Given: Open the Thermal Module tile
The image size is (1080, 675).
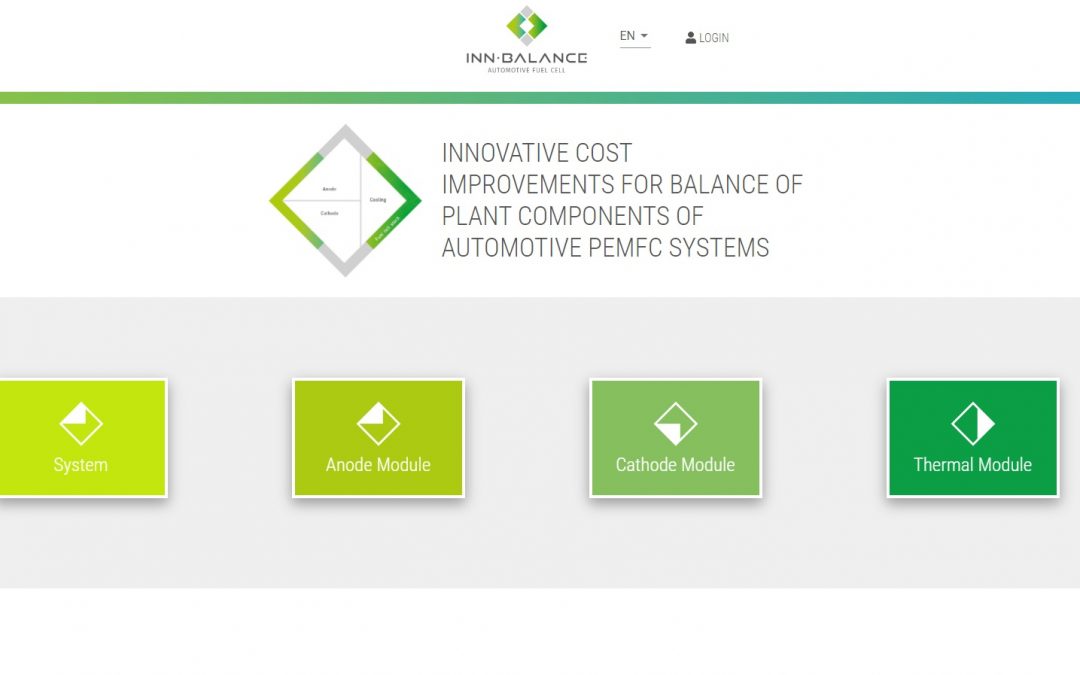Looking at the screenshot, I should (x=973, y=438).
